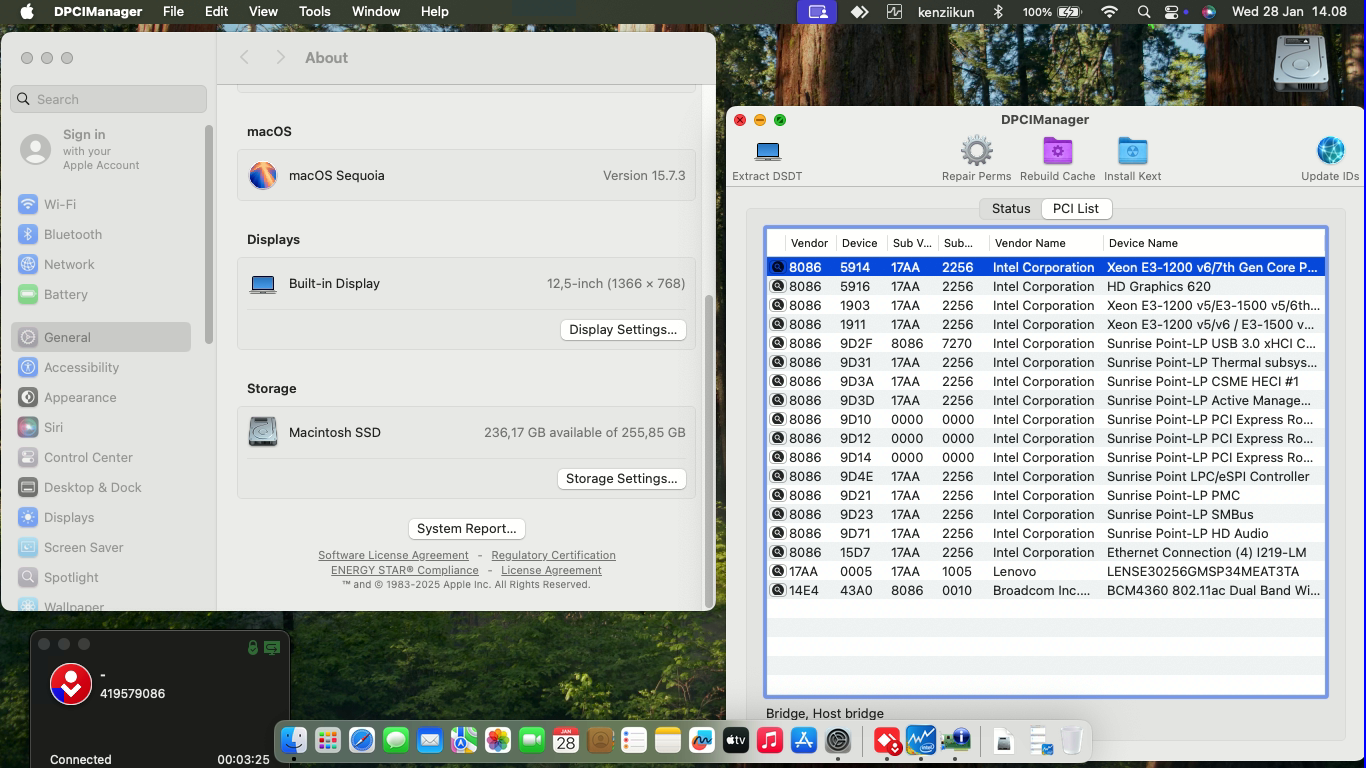Screen dimensions: 1366x768
Task: Open Desktop & Dock settings
Action: 101,487
